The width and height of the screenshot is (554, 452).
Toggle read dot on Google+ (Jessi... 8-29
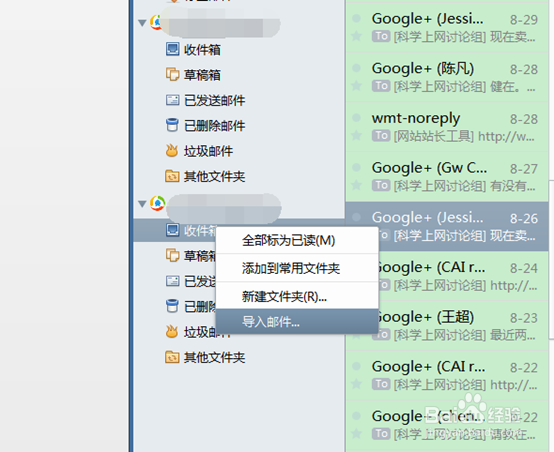356,18
